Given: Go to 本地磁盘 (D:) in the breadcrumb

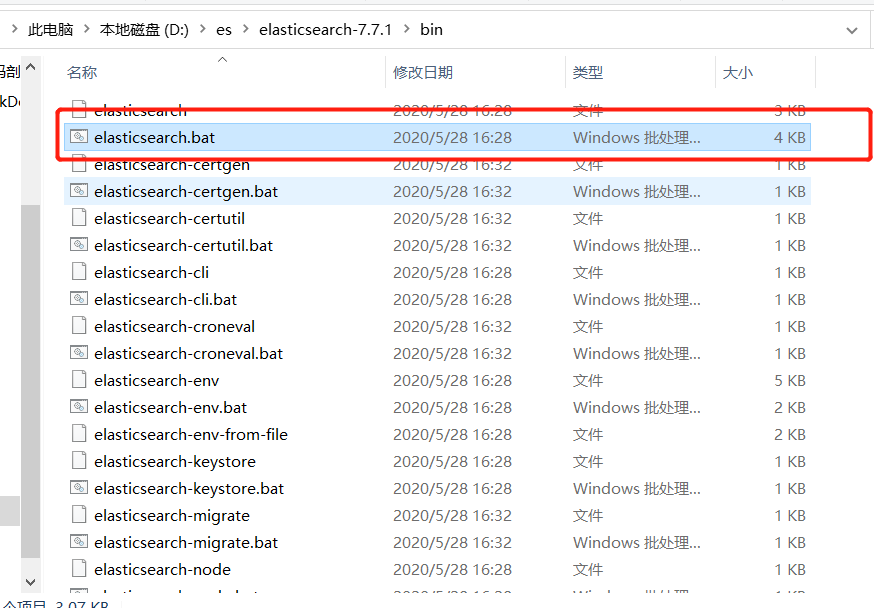Looking at the screenshot, I should pos(144,30).
